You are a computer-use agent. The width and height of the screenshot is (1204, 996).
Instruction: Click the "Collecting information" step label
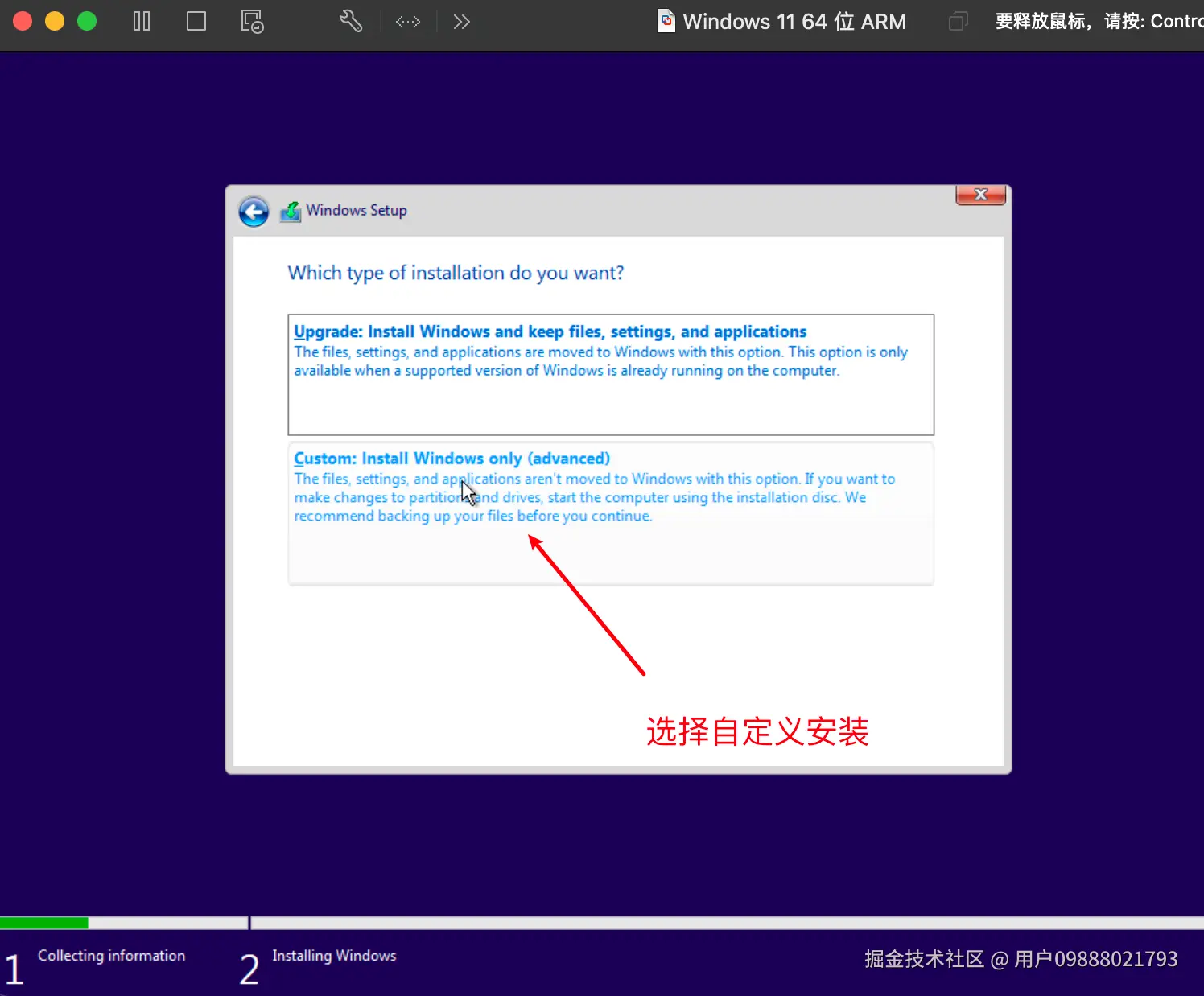coord(112,956)
